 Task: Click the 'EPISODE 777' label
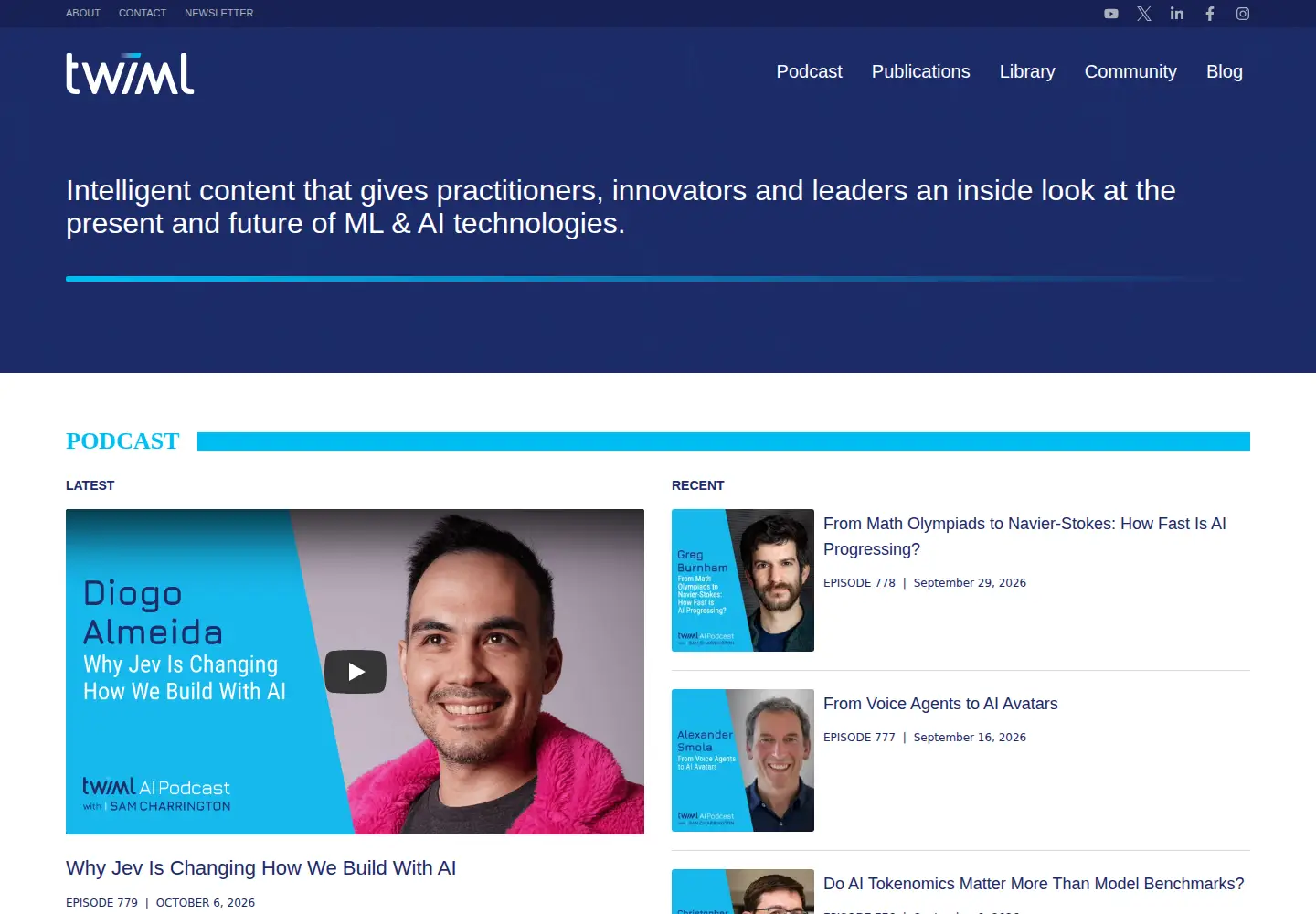click(859, 738)
